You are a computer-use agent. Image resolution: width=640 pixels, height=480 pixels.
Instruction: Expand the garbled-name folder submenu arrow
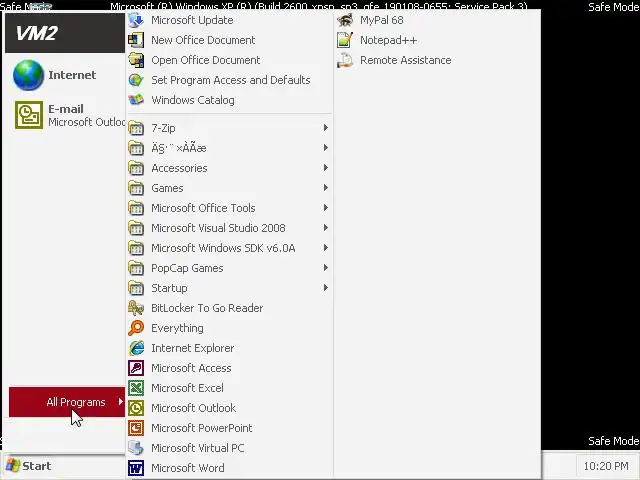(325, 148)
